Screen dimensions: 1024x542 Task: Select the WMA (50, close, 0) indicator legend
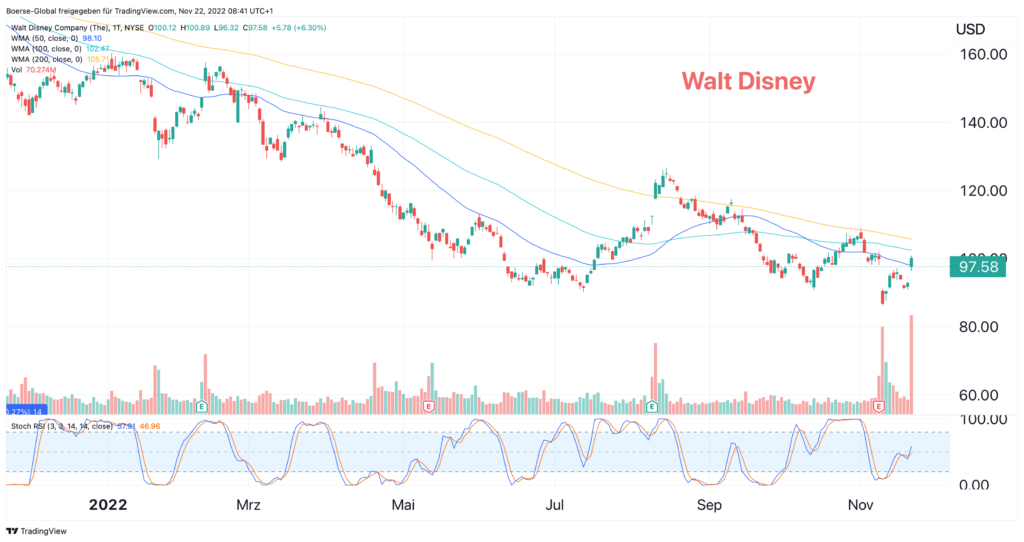pyautogui.click(x=46, y=39)
